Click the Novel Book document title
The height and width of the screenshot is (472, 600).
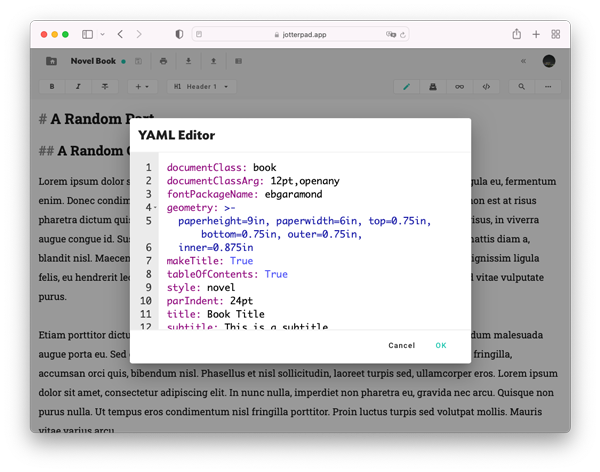pyautogui.click(x=93, y=61)
